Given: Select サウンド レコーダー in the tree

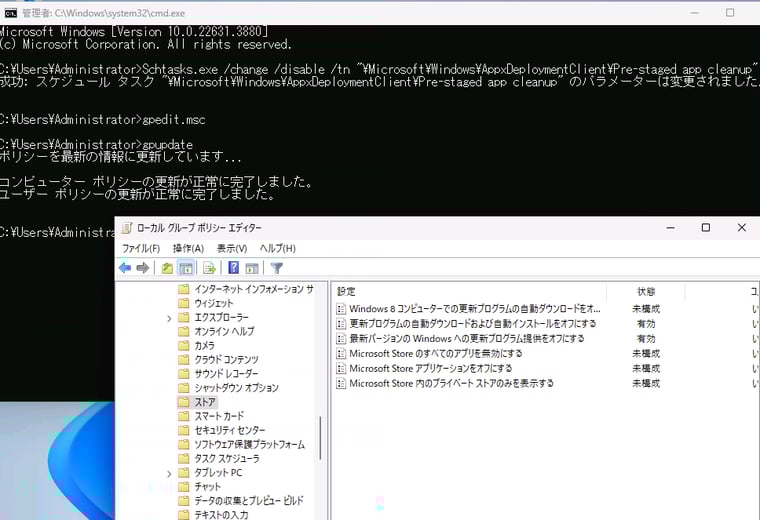Looking at the screenshot, I should click(226, 374).
